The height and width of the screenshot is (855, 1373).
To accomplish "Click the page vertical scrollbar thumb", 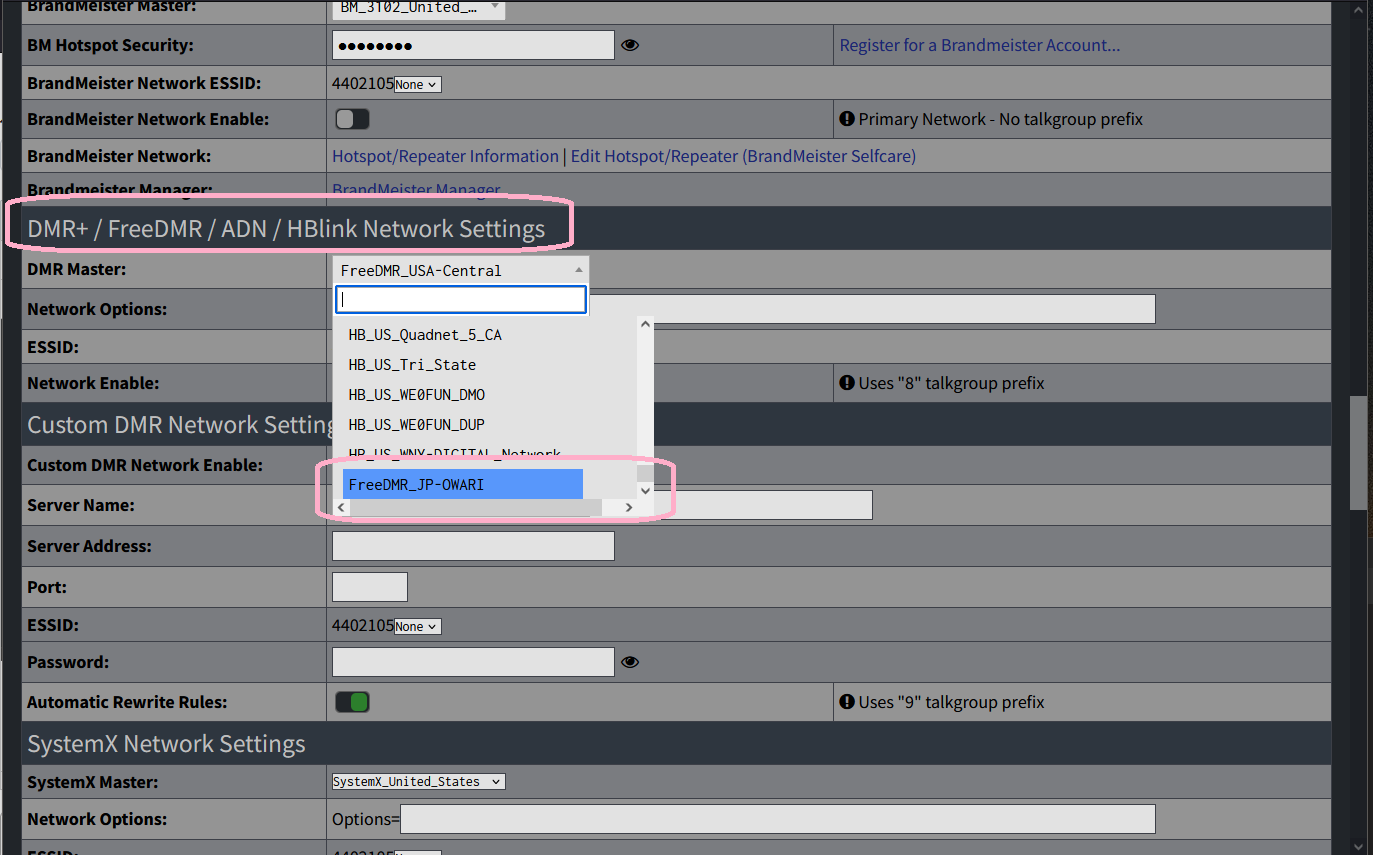I will pos(1357,453).
